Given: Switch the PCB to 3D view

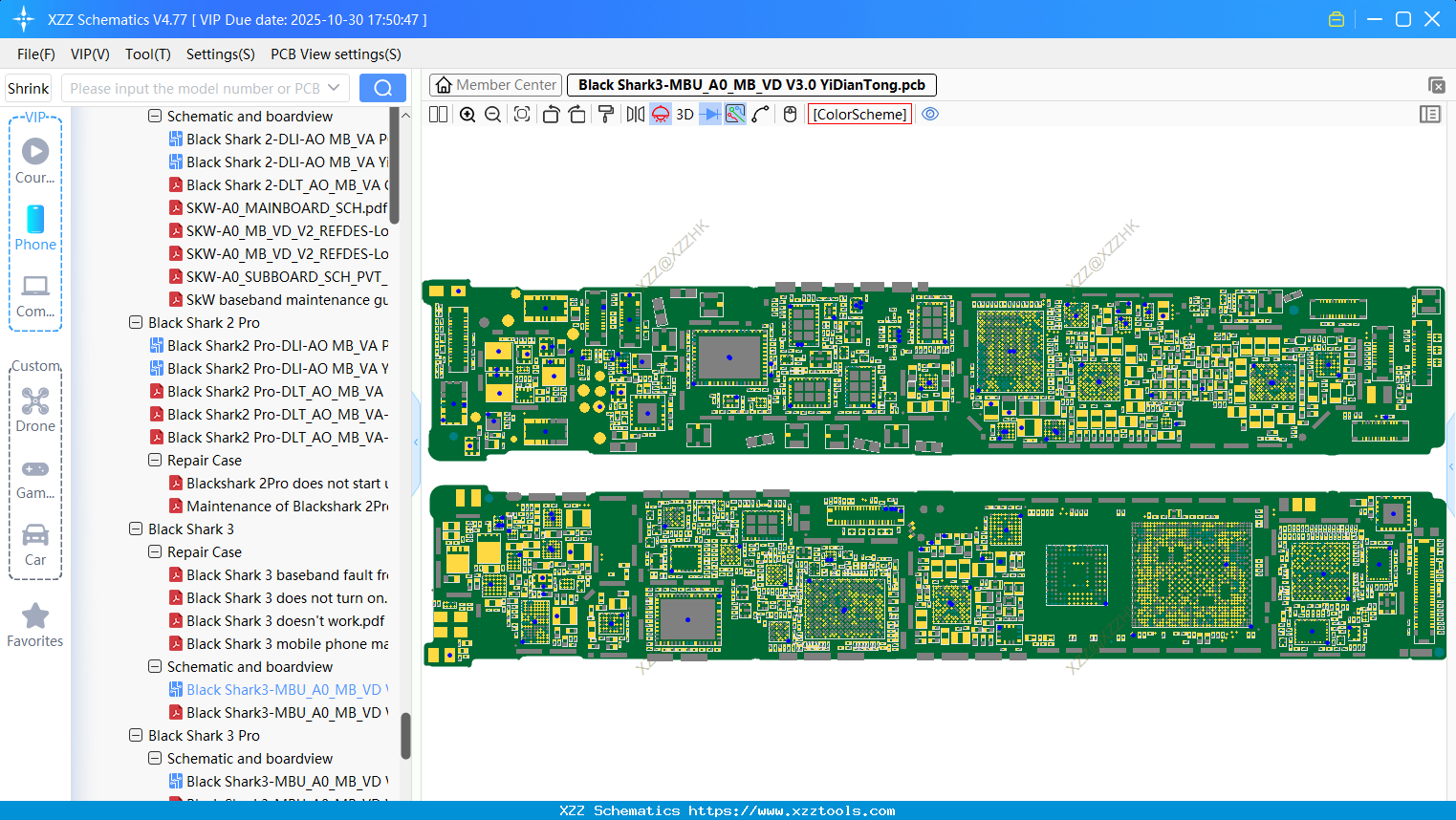Looking at the screenshot, I should 684,114.
